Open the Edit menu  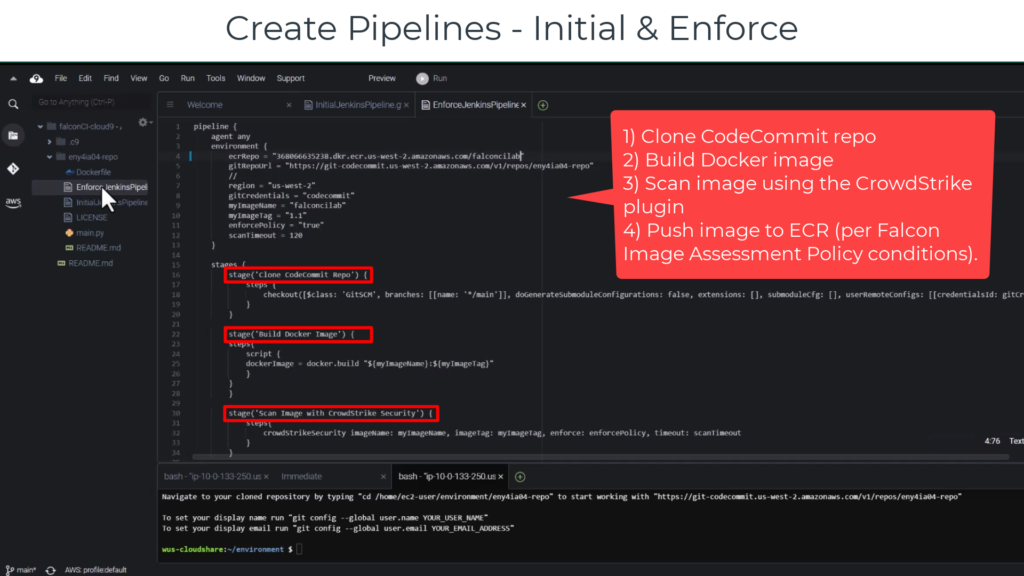pos(85,78)
